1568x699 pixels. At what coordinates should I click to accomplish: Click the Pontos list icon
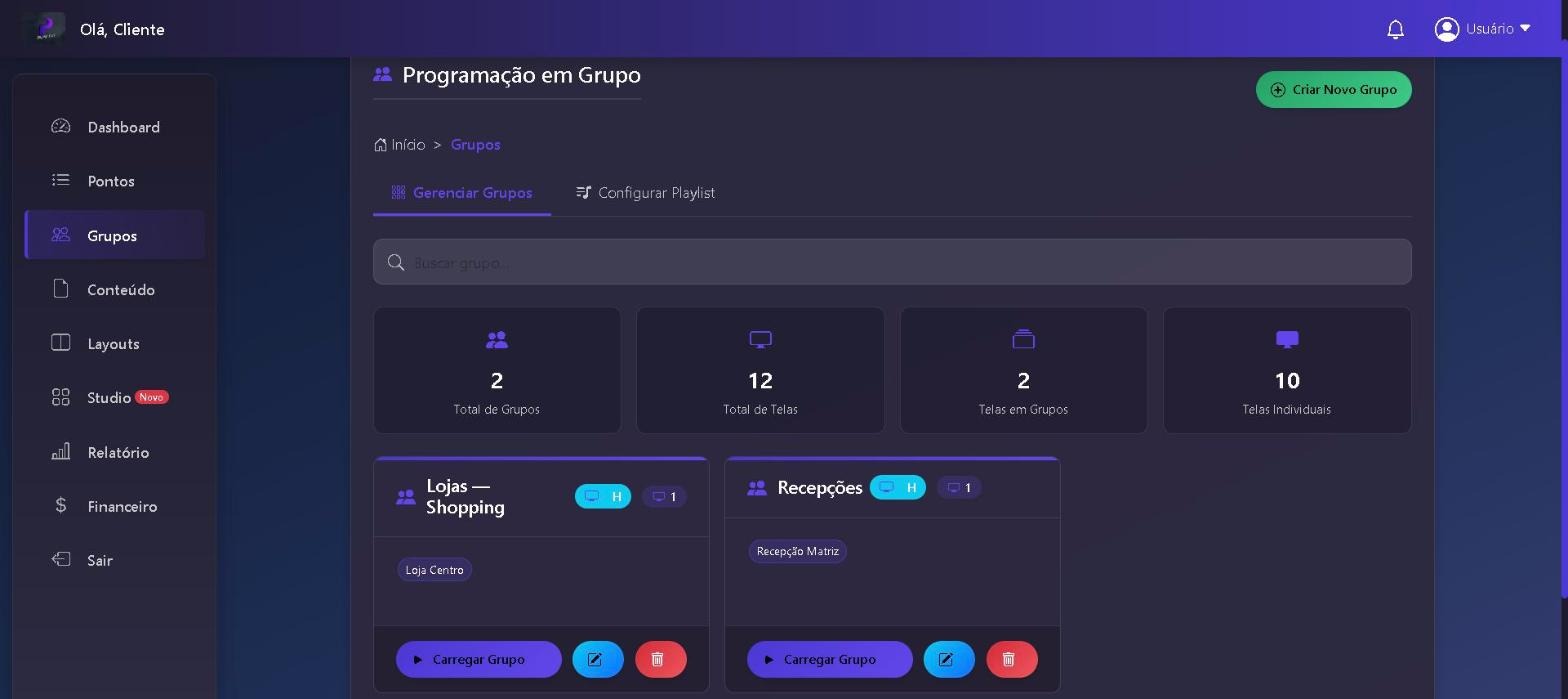click(61, 180)
